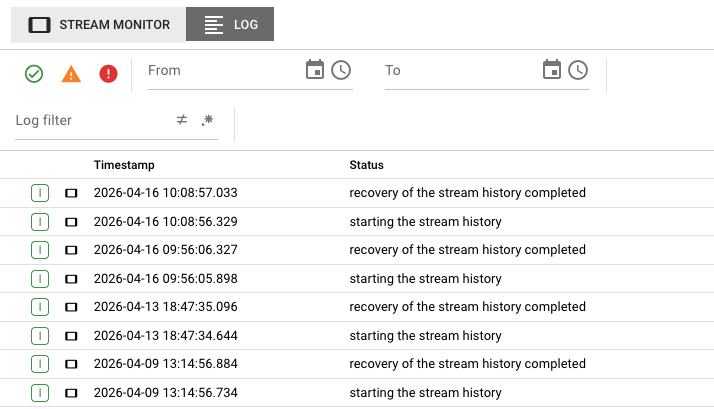Click status text of the 13:14:56.734 entry
Screen dimensions: 714x409
[x=425, y=392]
